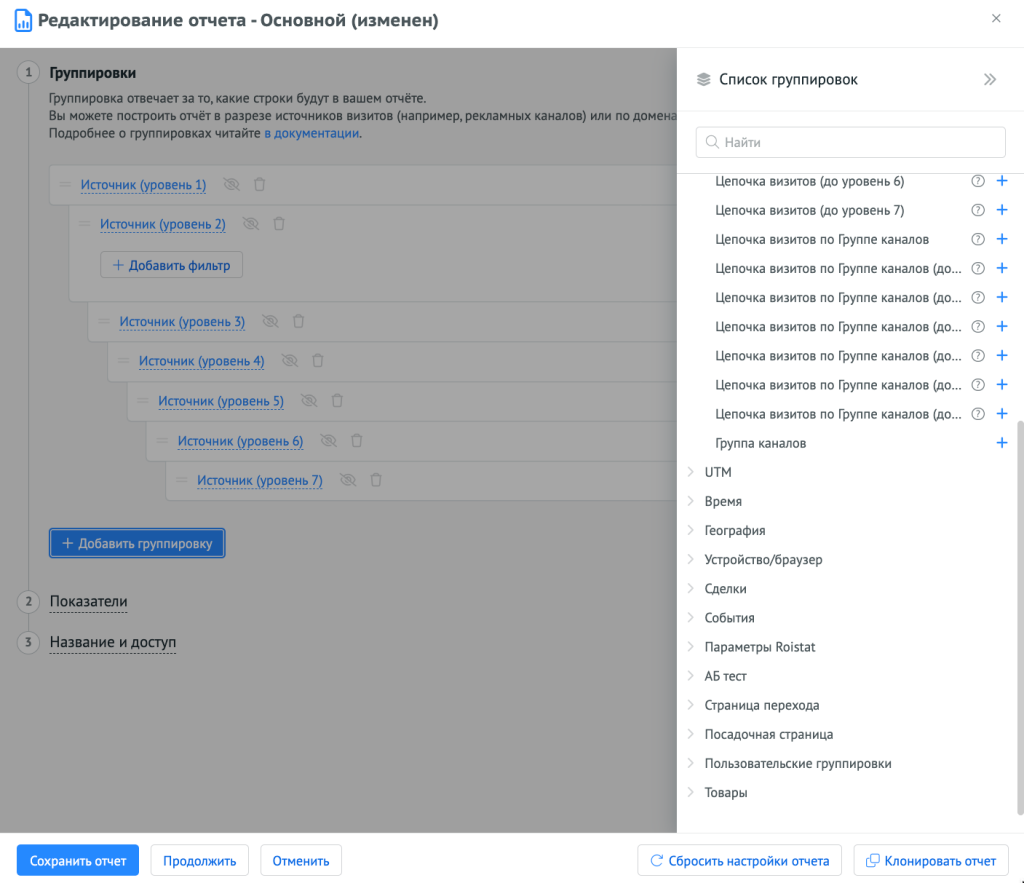
Task: Expand the Устройство/браузер category
Action: click(x=690, y=559)
